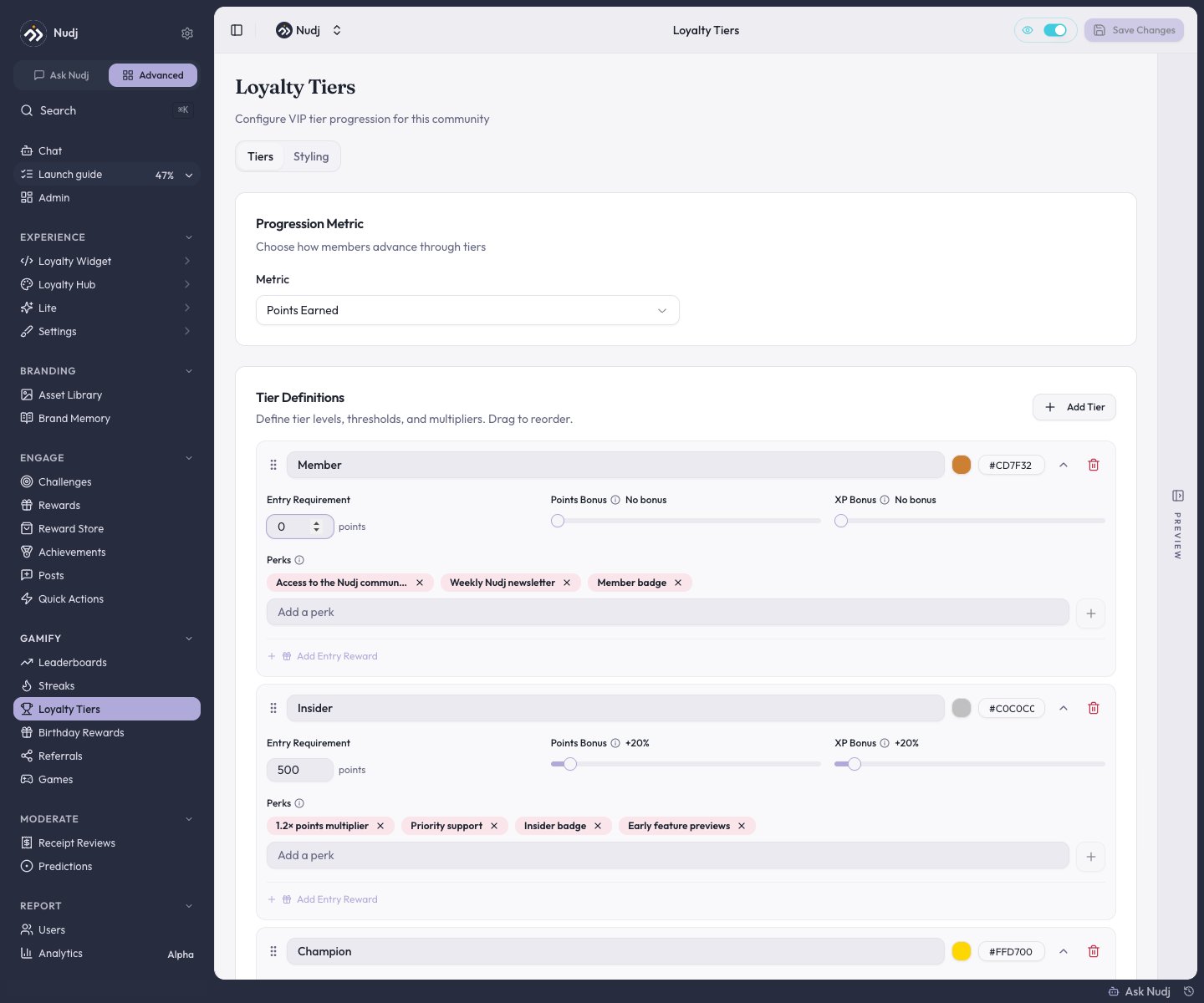Switch to Ask Nudj mode
The width and height of the screenshot is (1204, 1003).
[x=61, y=75]
